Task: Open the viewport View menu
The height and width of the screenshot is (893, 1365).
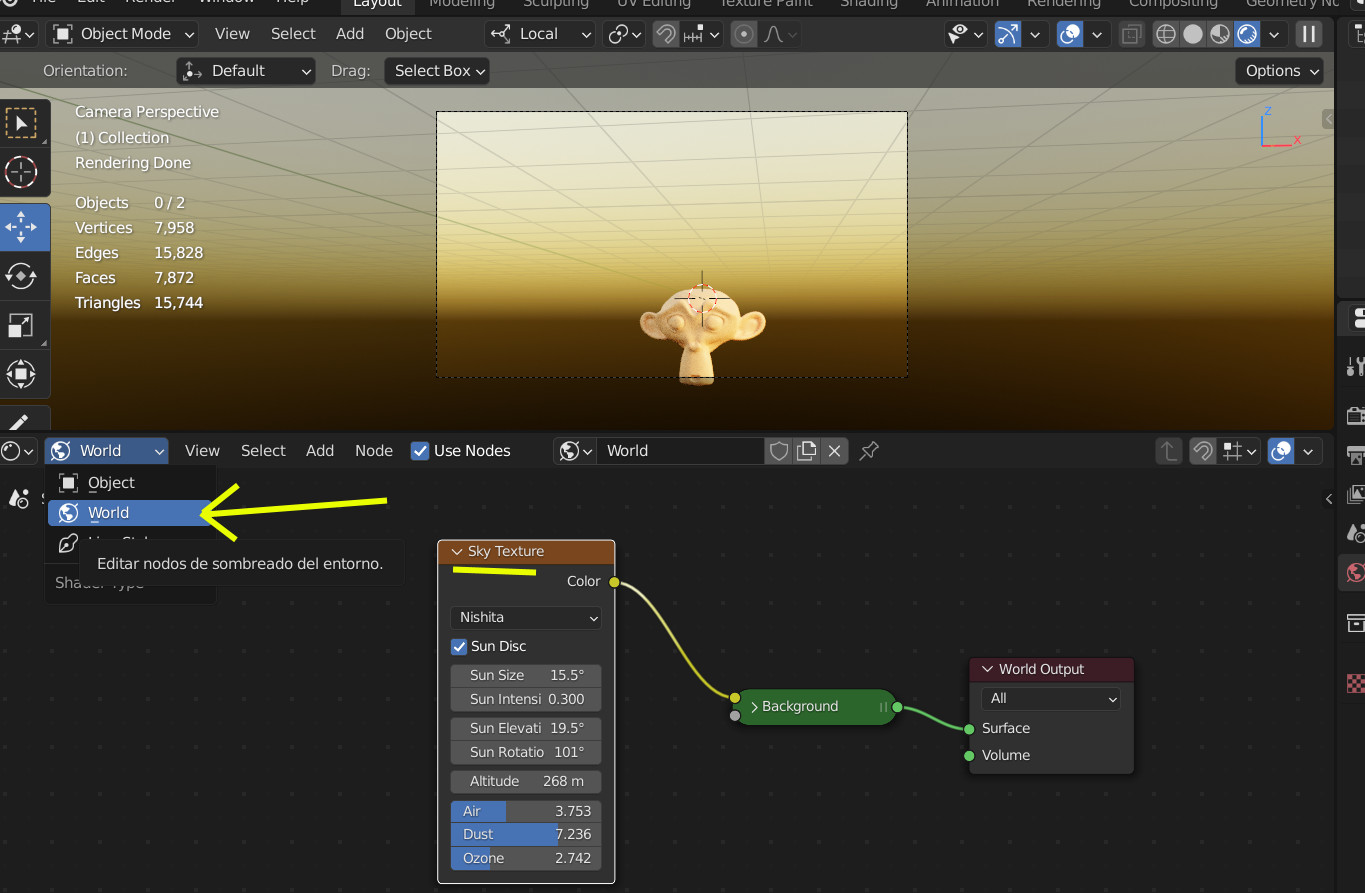Action: click(232, 34)
